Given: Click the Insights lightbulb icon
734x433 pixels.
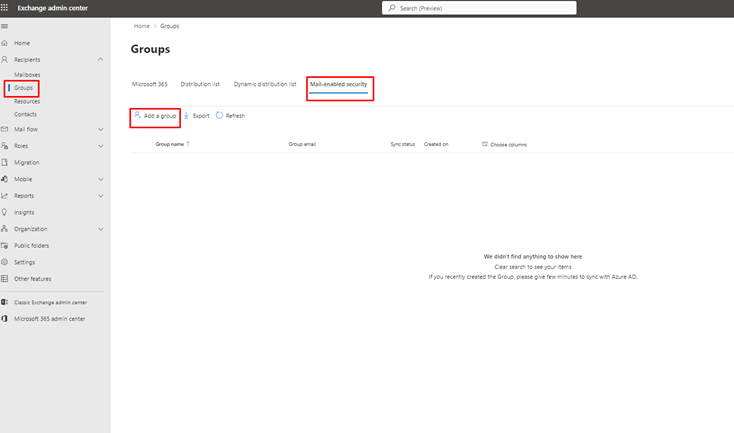Looking at the screenshot, I should click(5, 212).
